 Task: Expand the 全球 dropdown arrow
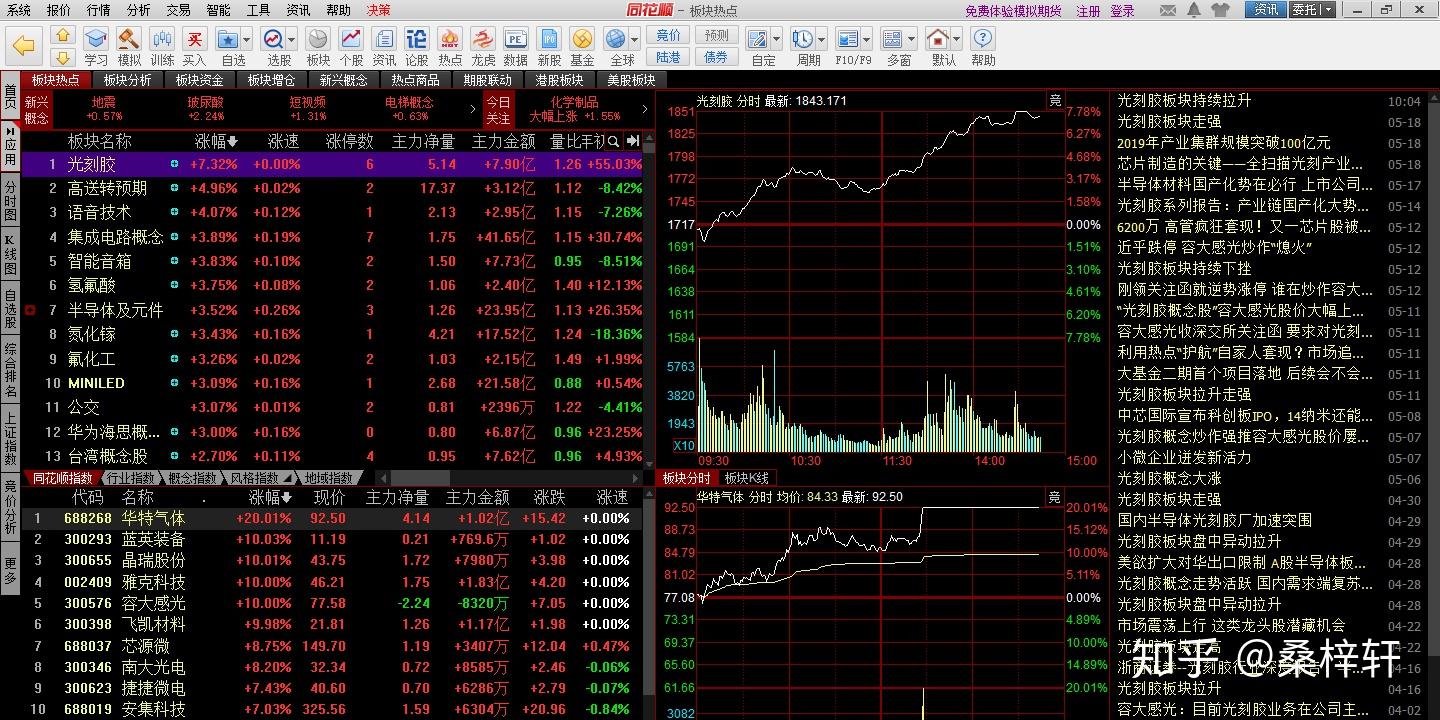click(x=635, y=40)
